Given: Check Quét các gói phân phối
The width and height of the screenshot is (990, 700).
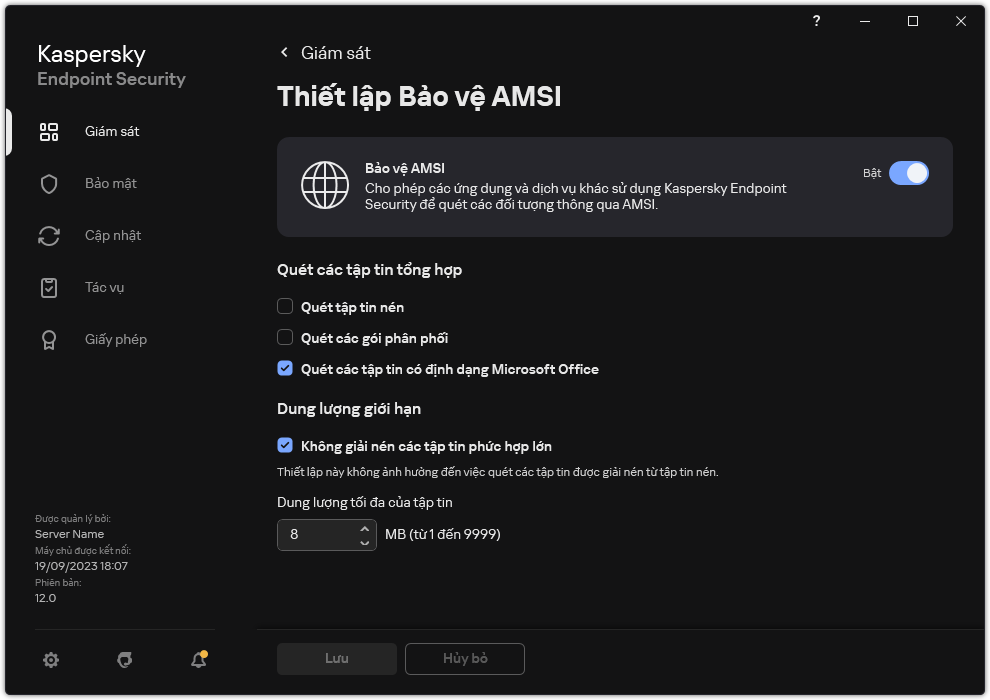Looking at the screenshot, I should (285, 338).
